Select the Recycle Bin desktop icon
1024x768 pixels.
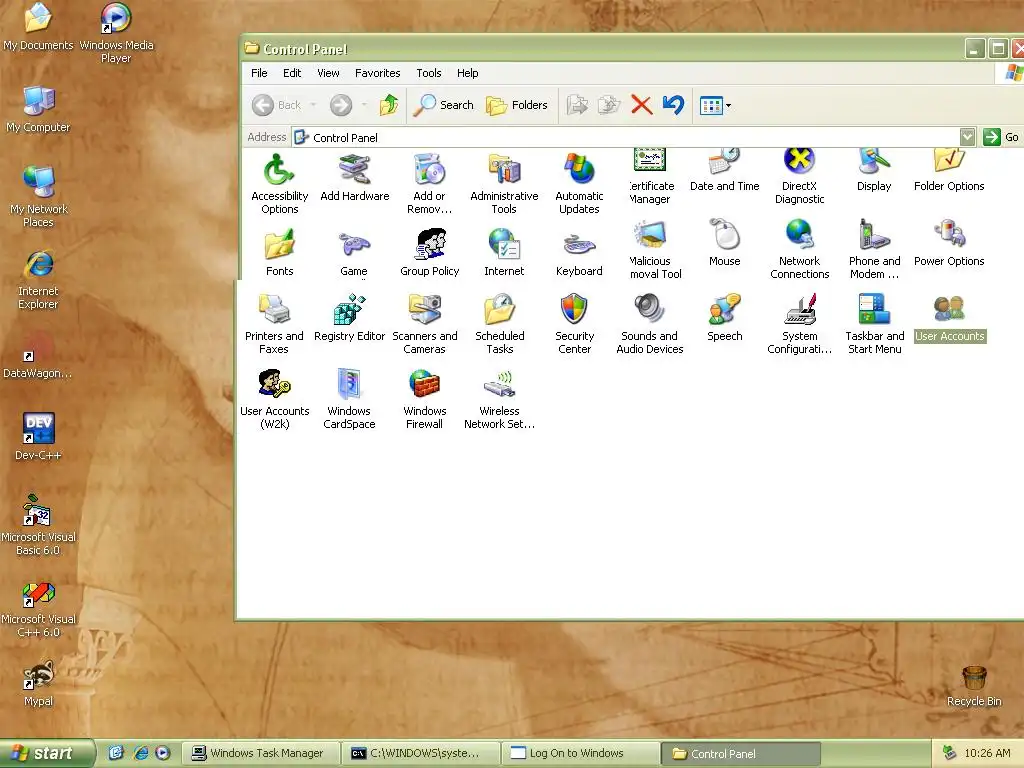974,686
